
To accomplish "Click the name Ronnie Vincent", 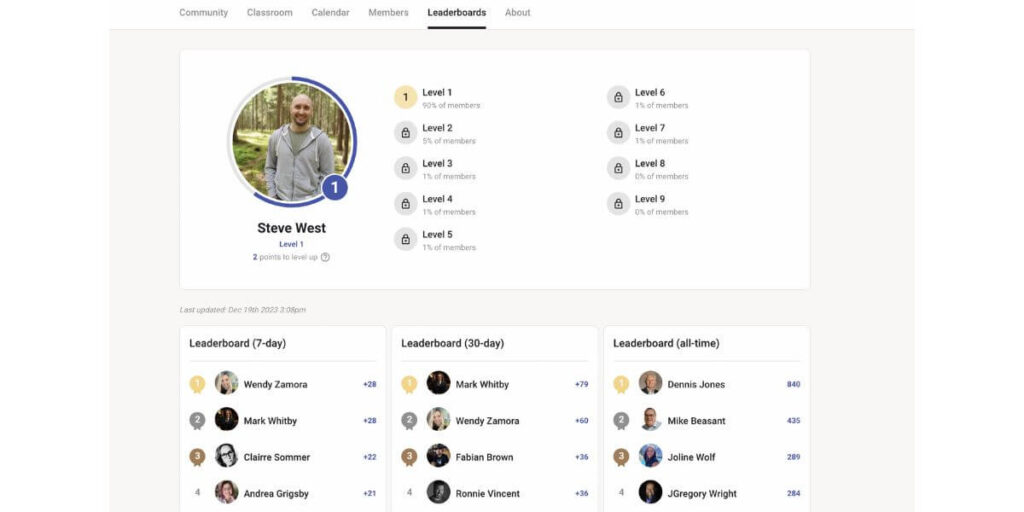I will [x=488, y=494].
